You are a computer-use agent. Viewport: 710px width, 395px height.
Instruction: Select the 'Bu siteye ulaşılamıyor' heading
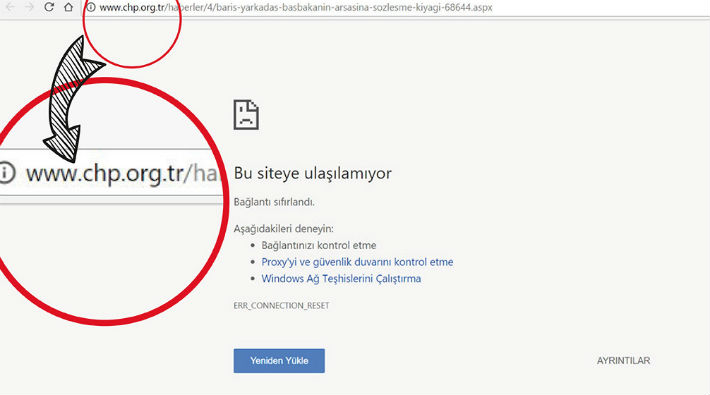(x=312, y=173)
